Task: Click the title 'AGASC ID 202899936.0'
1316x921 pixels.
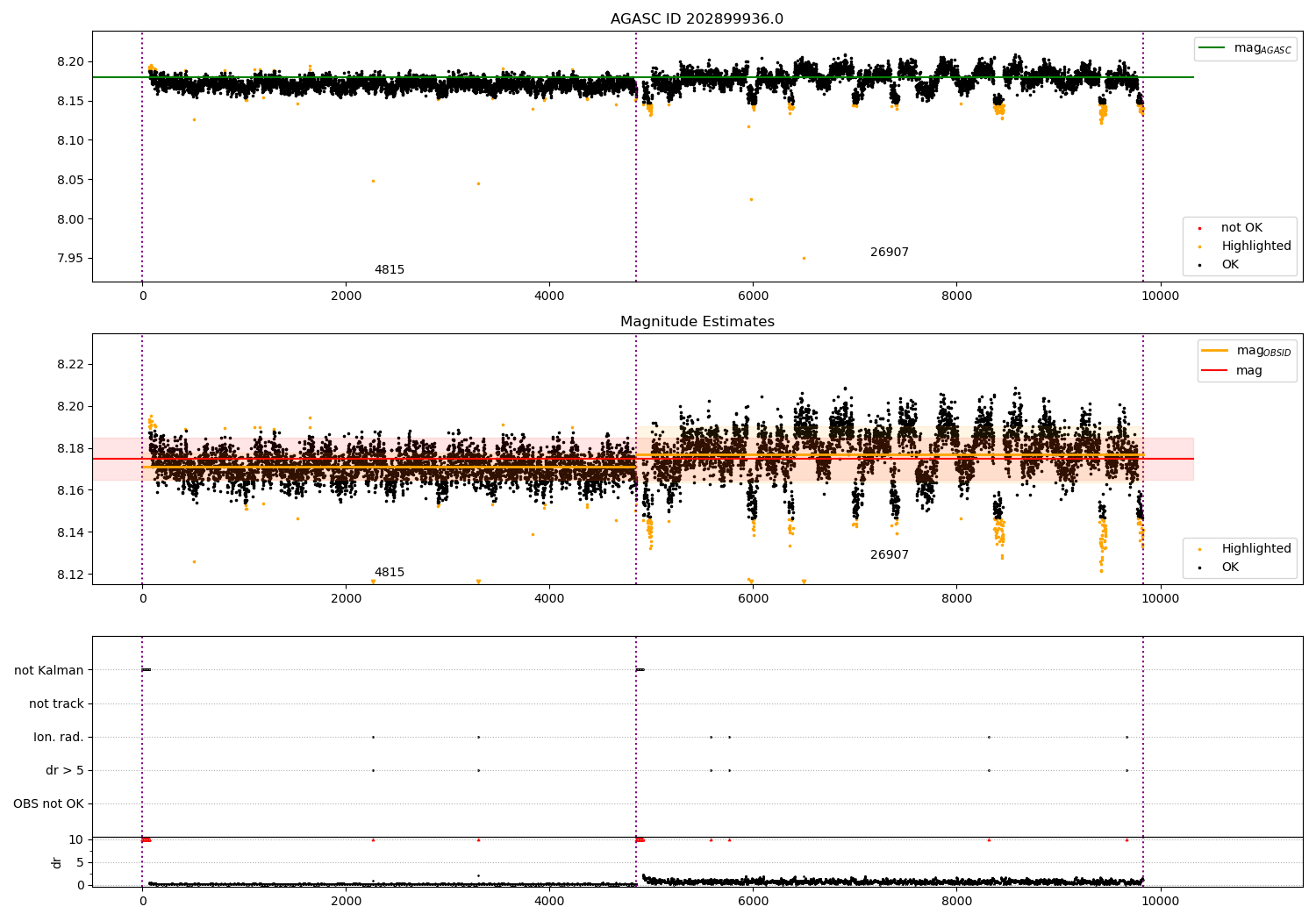Action: pyautogui.click(x=697, y=19)
